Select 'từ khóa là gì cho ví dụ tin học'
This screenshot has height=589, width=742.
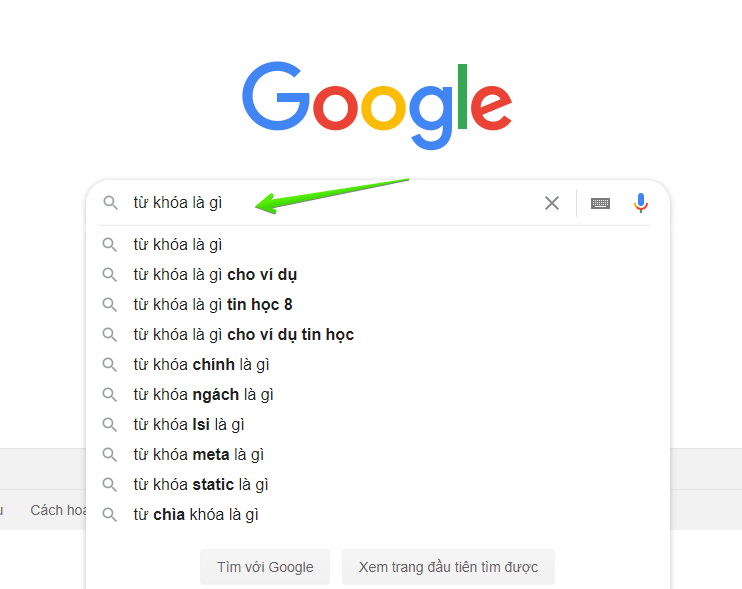click(x=243, y=334)
